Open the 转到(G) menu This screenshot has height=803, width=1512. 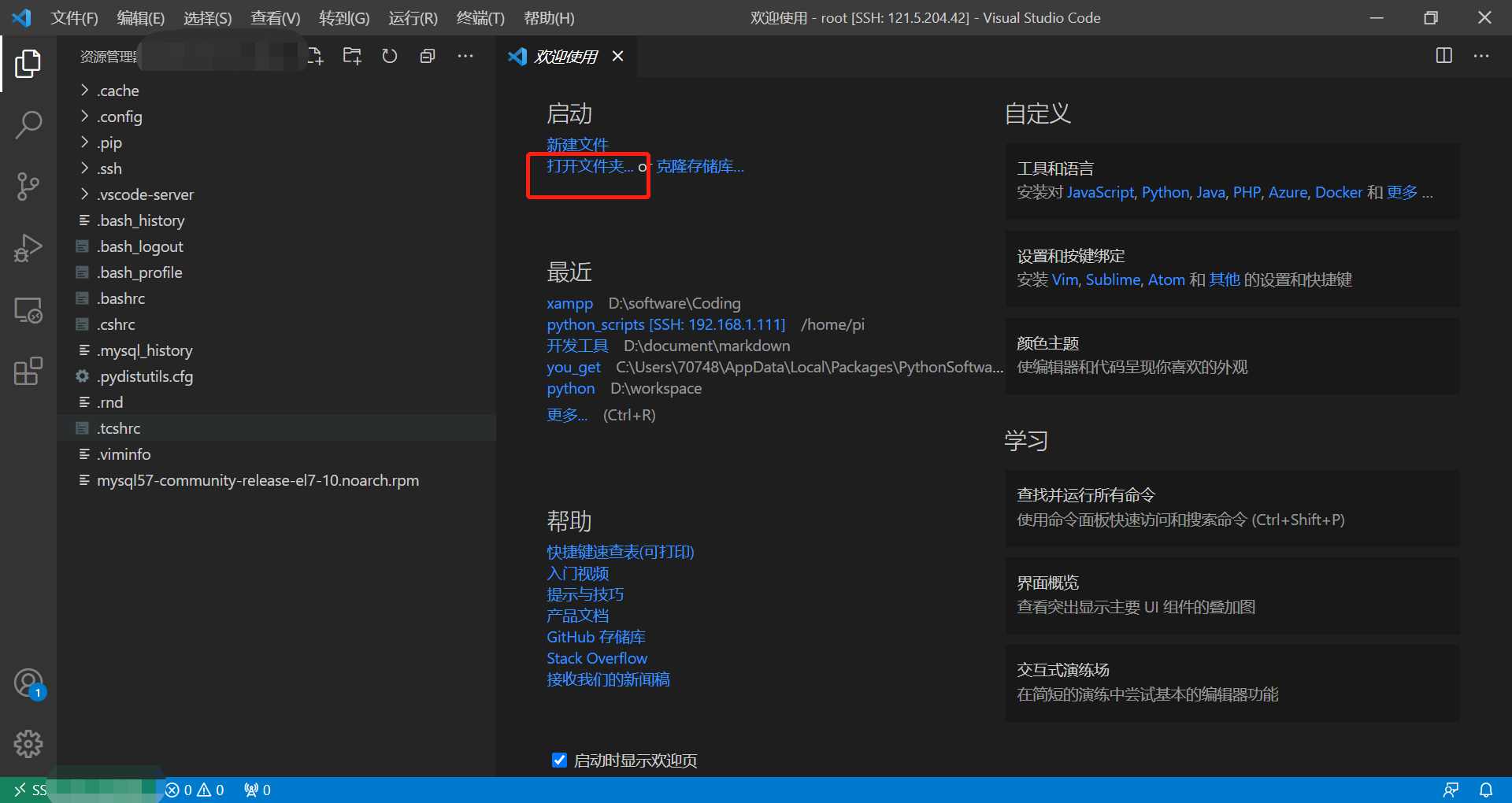tap(344, 17)
